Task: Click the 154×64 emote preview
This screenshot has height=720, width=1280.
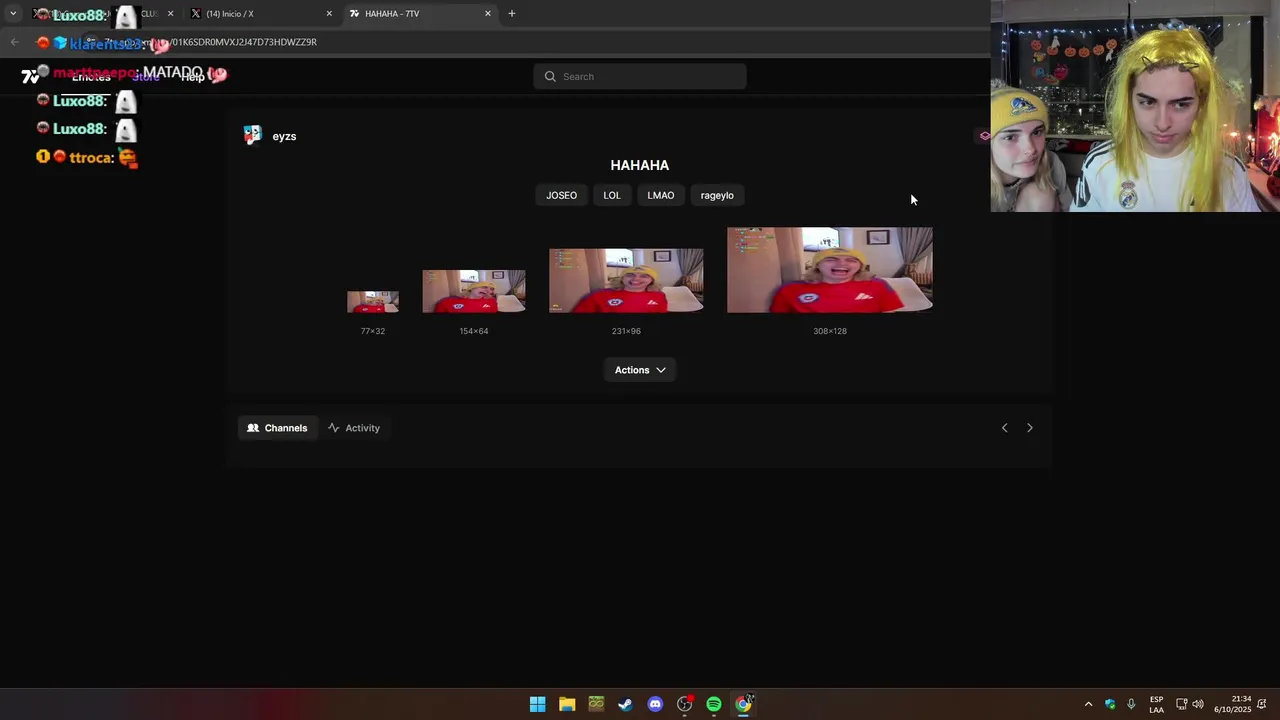Action: point(474,291)
